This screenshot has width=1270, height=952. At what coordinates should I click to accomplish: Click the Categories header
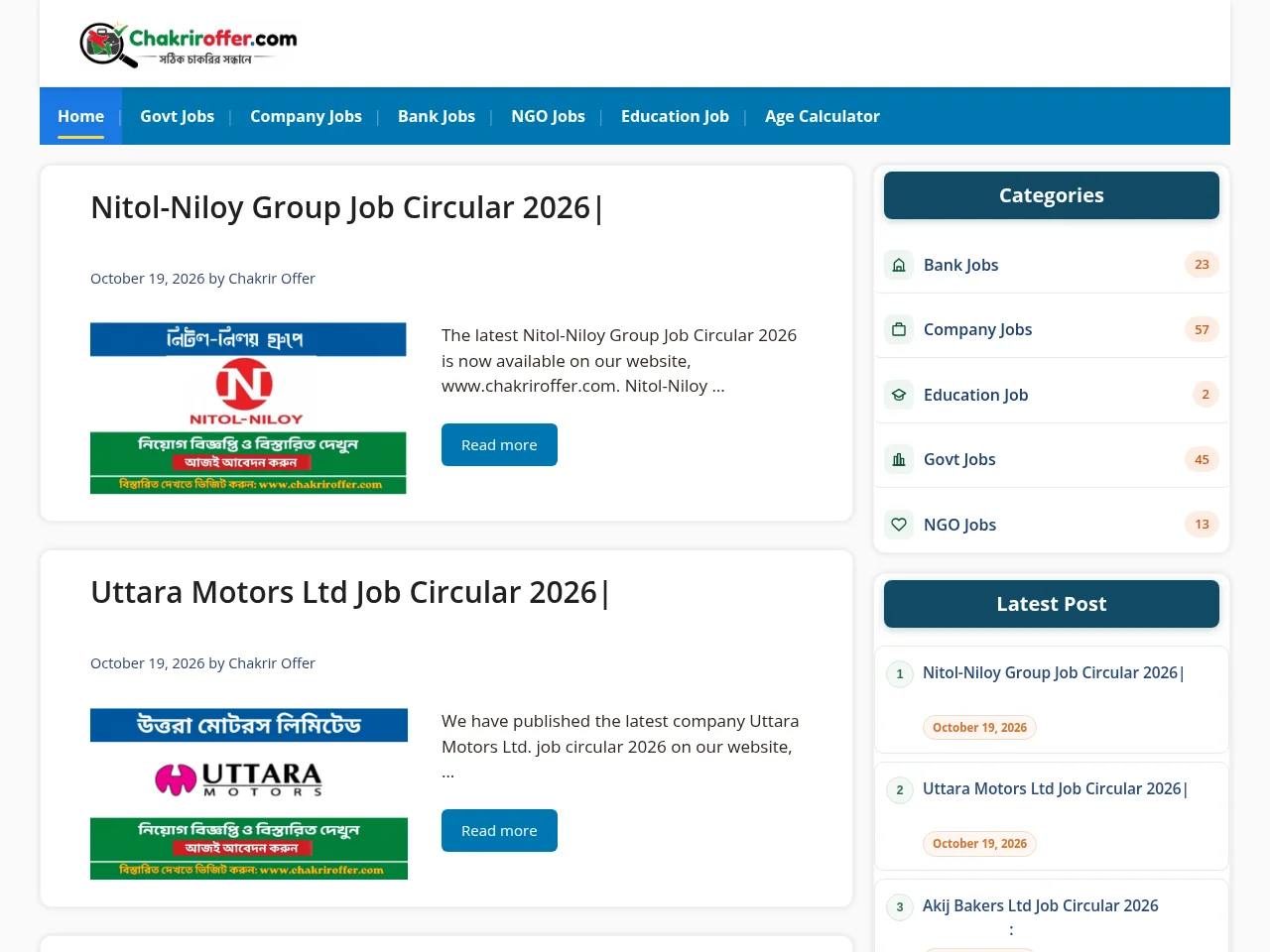(x=1052, y=195)
